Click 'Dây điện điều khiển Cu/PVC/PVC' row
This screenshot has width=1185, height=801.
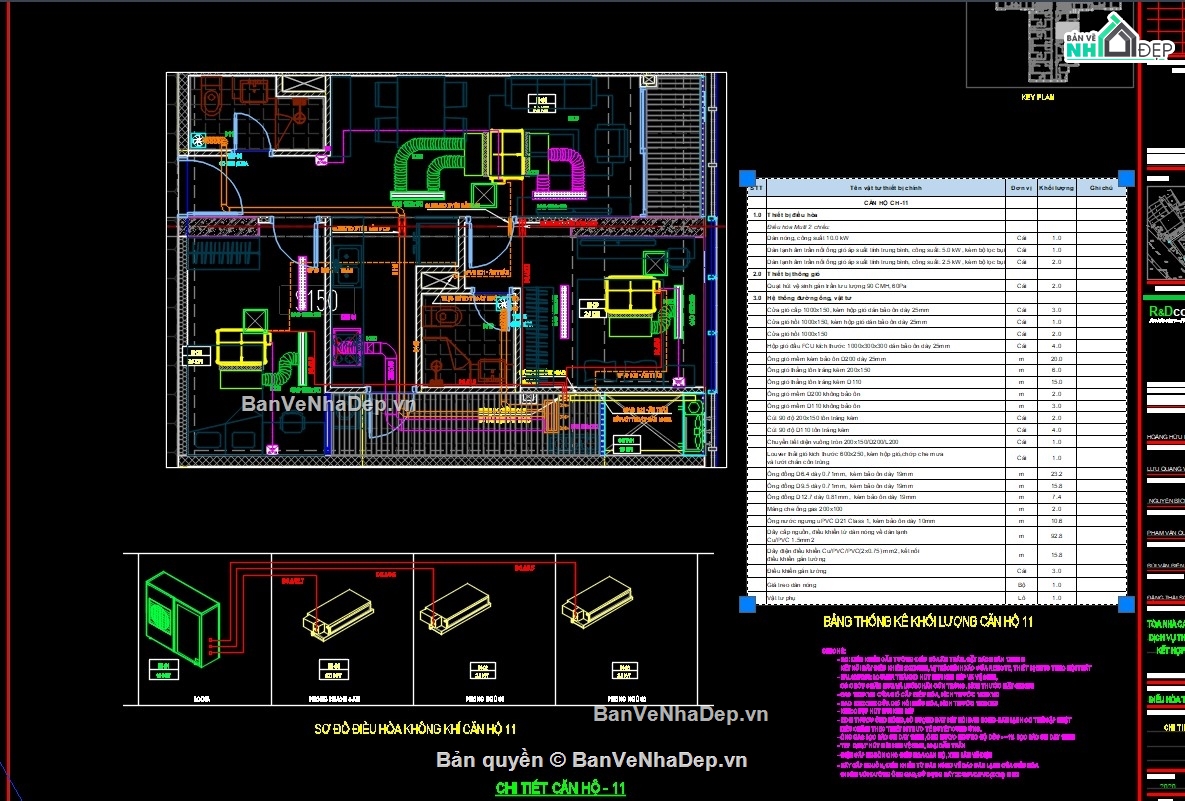pyautogui.click(x=937, y=555)
